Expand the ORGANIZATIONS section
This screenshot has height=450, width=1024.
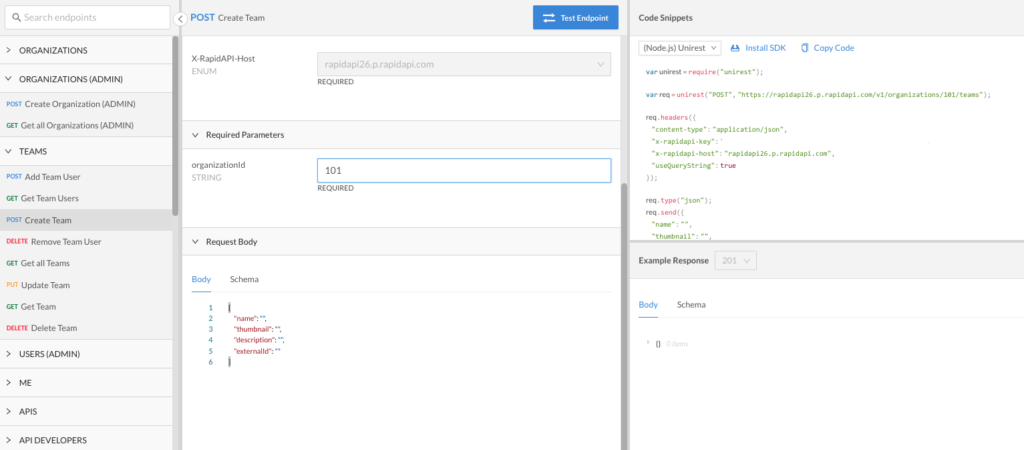[x=86, y=50]
